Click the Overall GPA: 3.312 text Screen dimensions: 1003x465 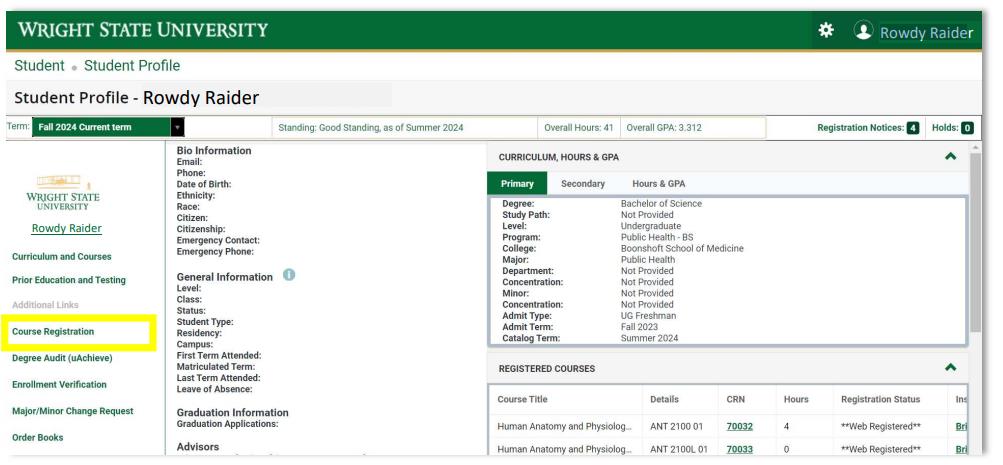coord(664,127)
